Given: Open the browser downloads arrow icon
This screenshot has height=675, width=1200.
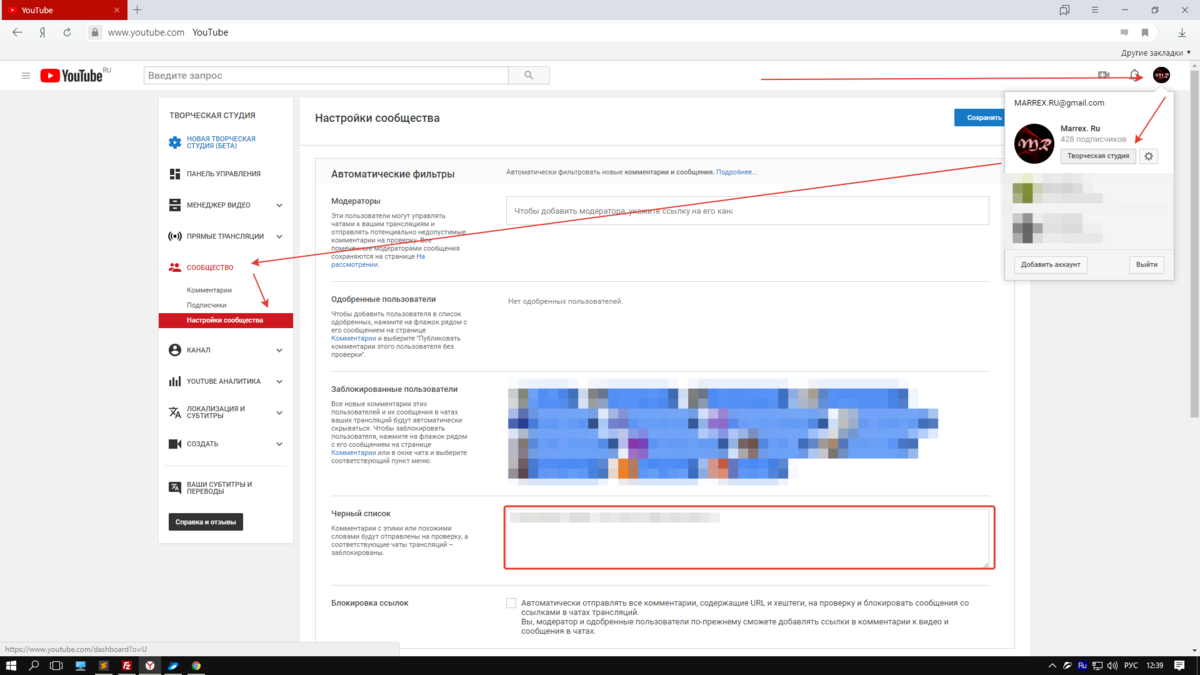Looking at the screenshot, I should (x=1182, y=32).
